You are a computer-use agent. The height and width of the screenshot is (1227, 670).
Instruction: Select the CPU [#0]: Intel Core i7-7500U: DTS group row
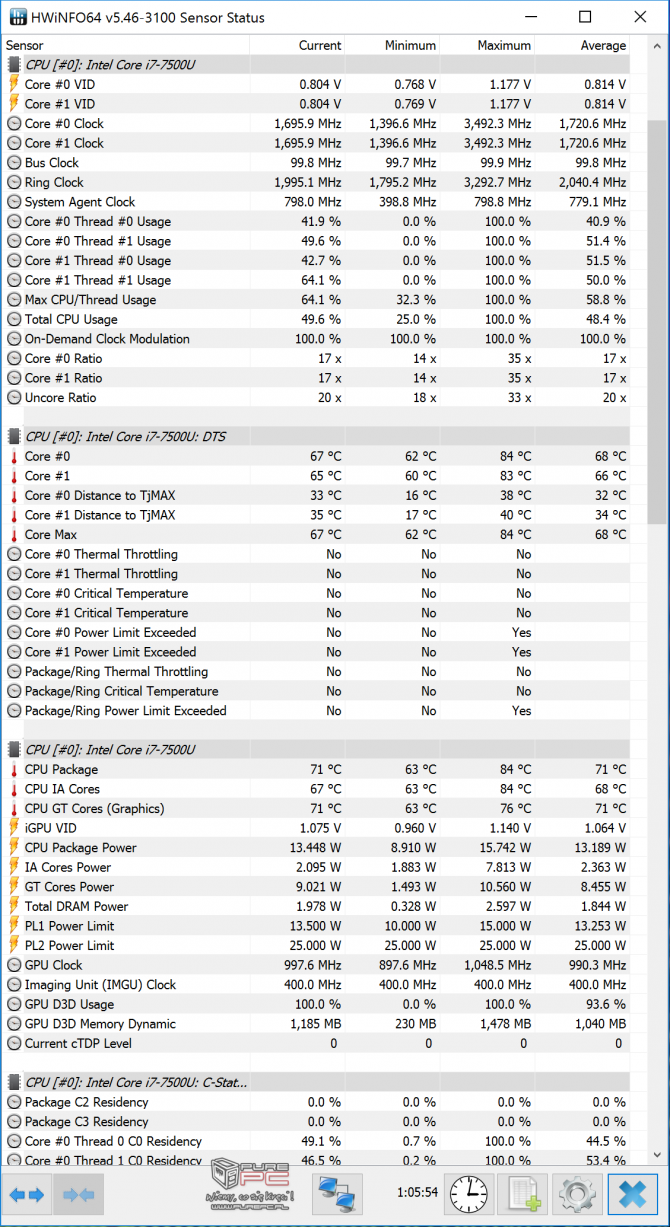click(316, 436)
